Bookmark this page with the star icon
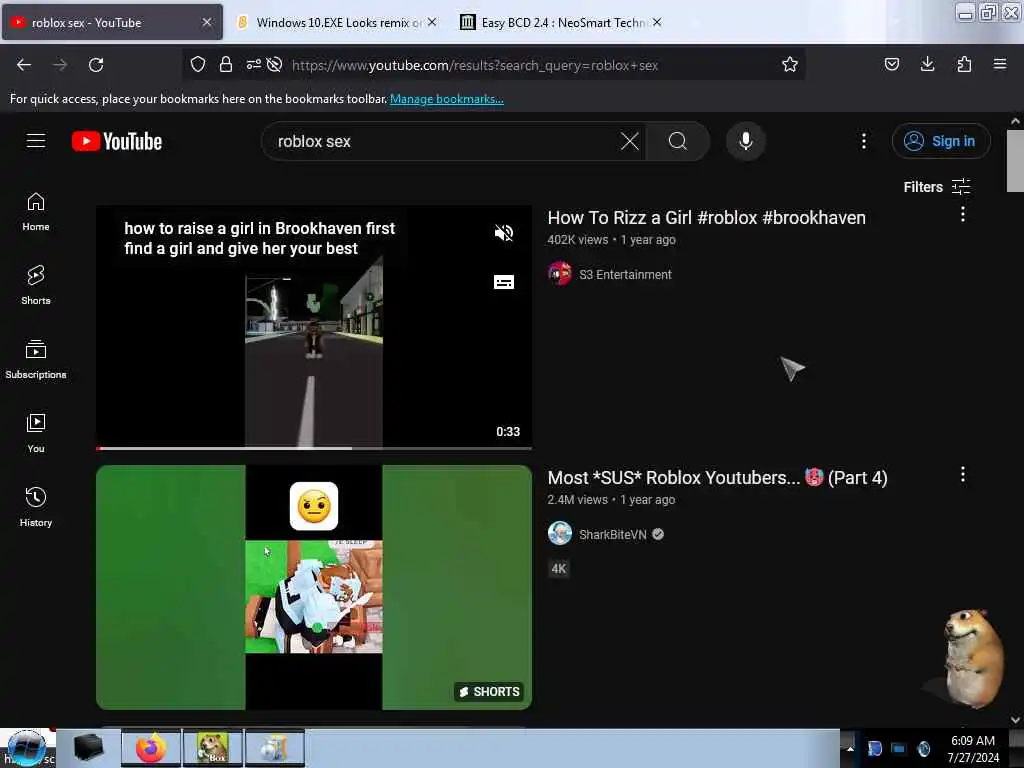Screen dimensions: 1024x768 tap(790, 64)
